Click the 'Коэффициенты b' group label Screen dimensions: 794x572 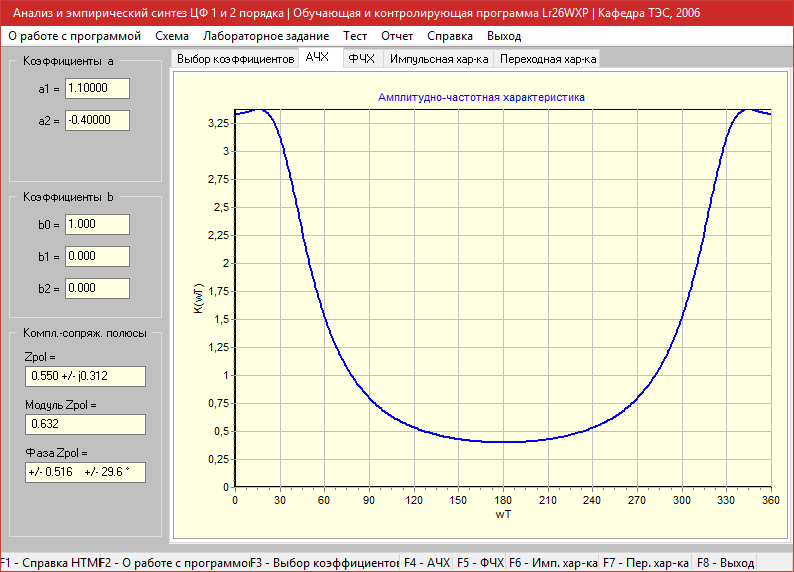[x=68, y=197]
